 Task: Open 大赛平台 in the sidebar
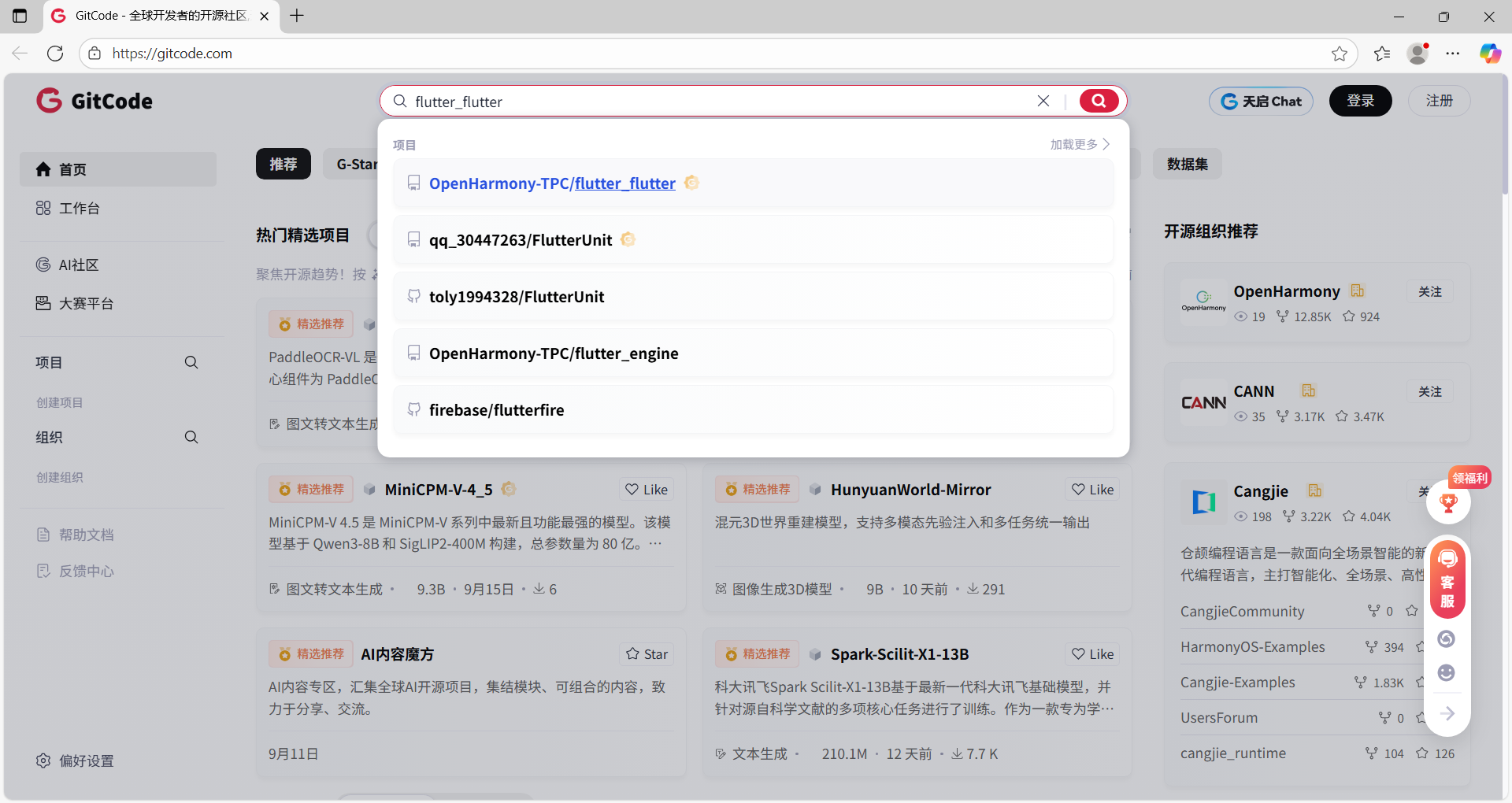point(118,303)
